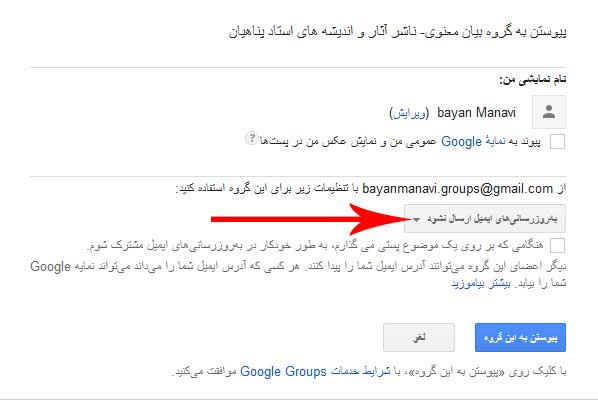Click the agreement text below the buttons
This screenshot has width=598, height=400.
(x=369, y=371)
